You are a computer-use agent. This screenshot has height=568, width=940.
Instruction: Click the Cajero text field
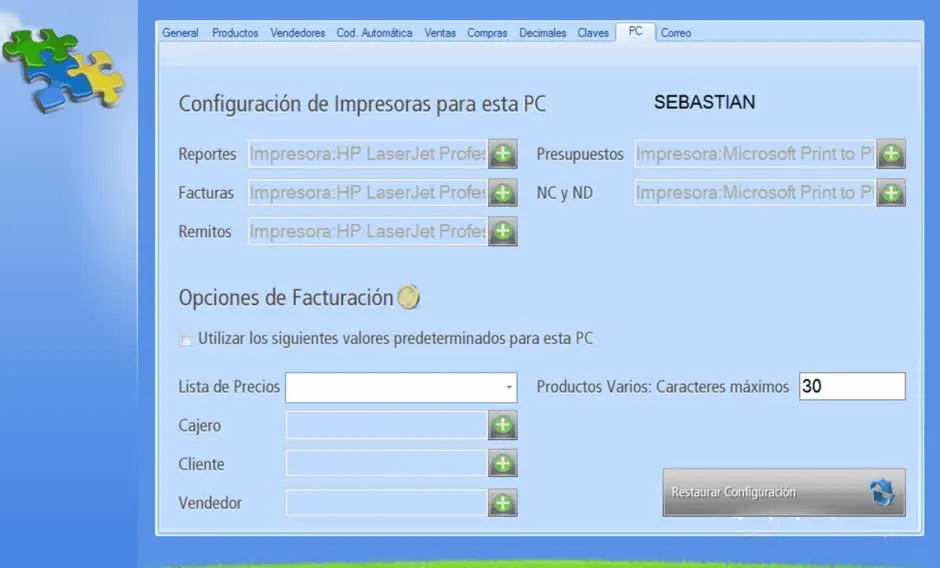(x=387, y=425)
